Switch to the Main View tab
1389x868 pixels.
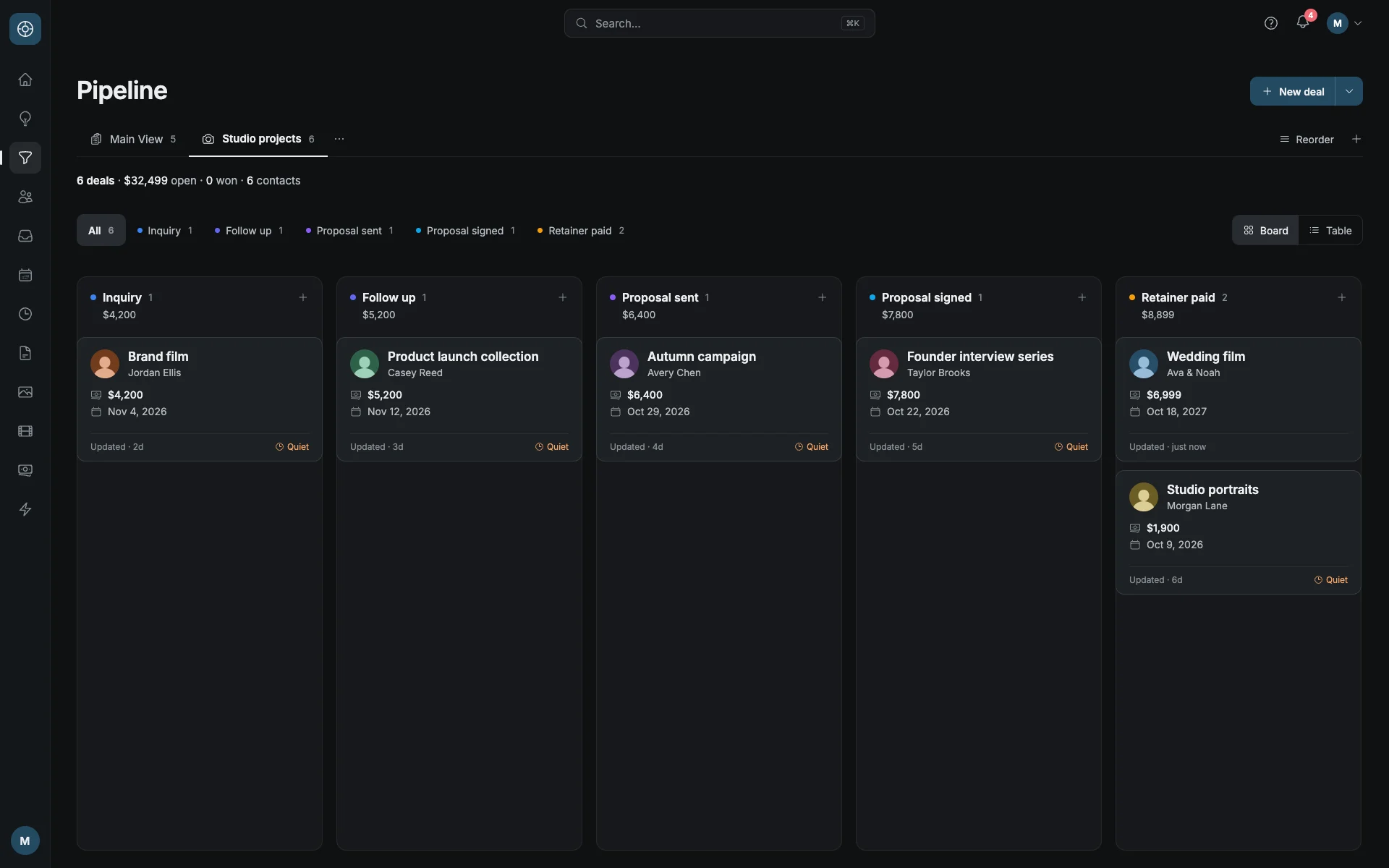click(133, 139)
